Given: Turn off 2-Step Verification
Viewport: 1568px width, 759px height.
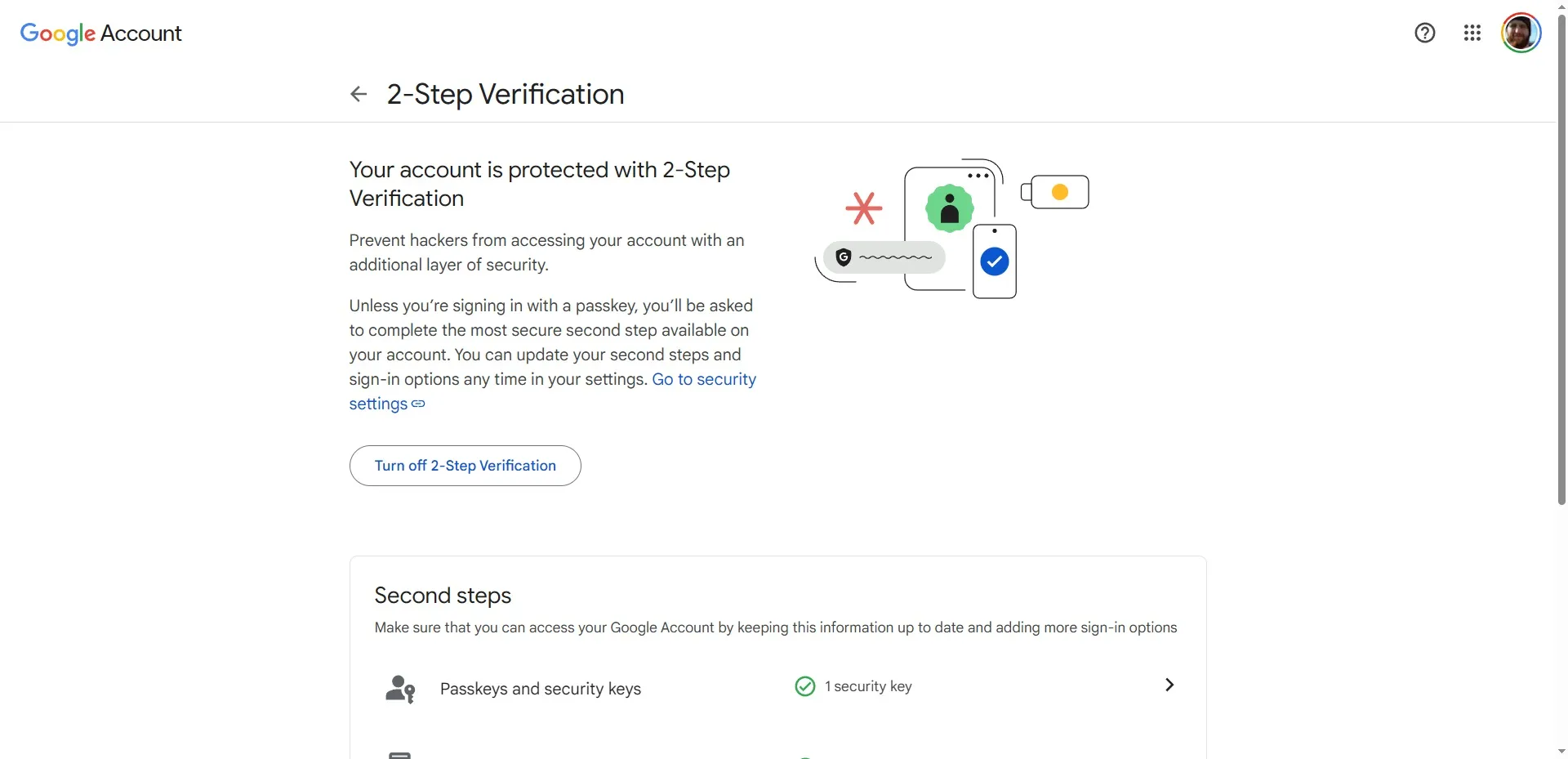Looking at the screenshot, I should [465, 466].
